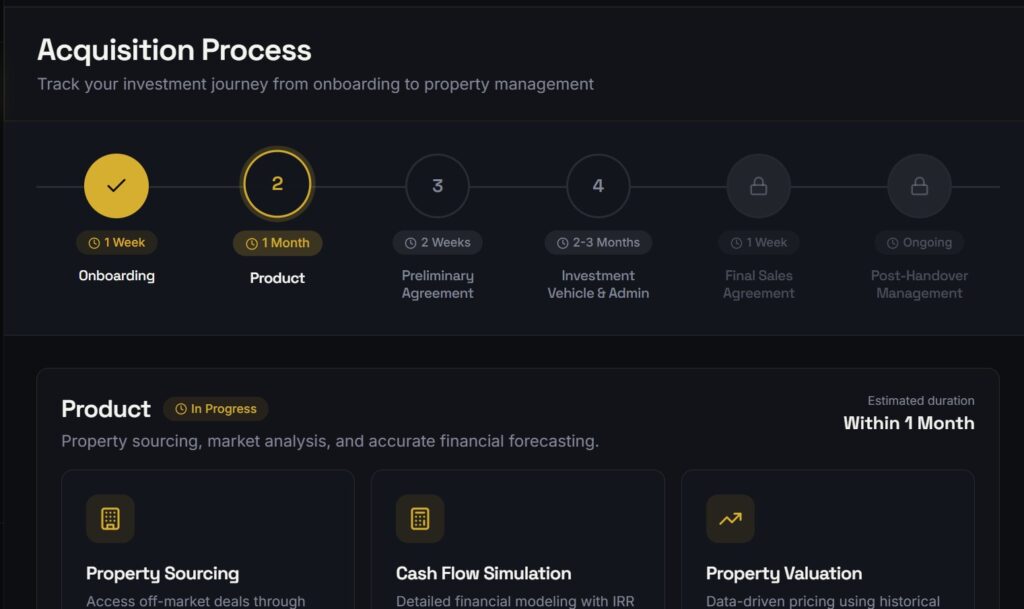Click the Property Valuation trend arrow icon

[730, 519]
